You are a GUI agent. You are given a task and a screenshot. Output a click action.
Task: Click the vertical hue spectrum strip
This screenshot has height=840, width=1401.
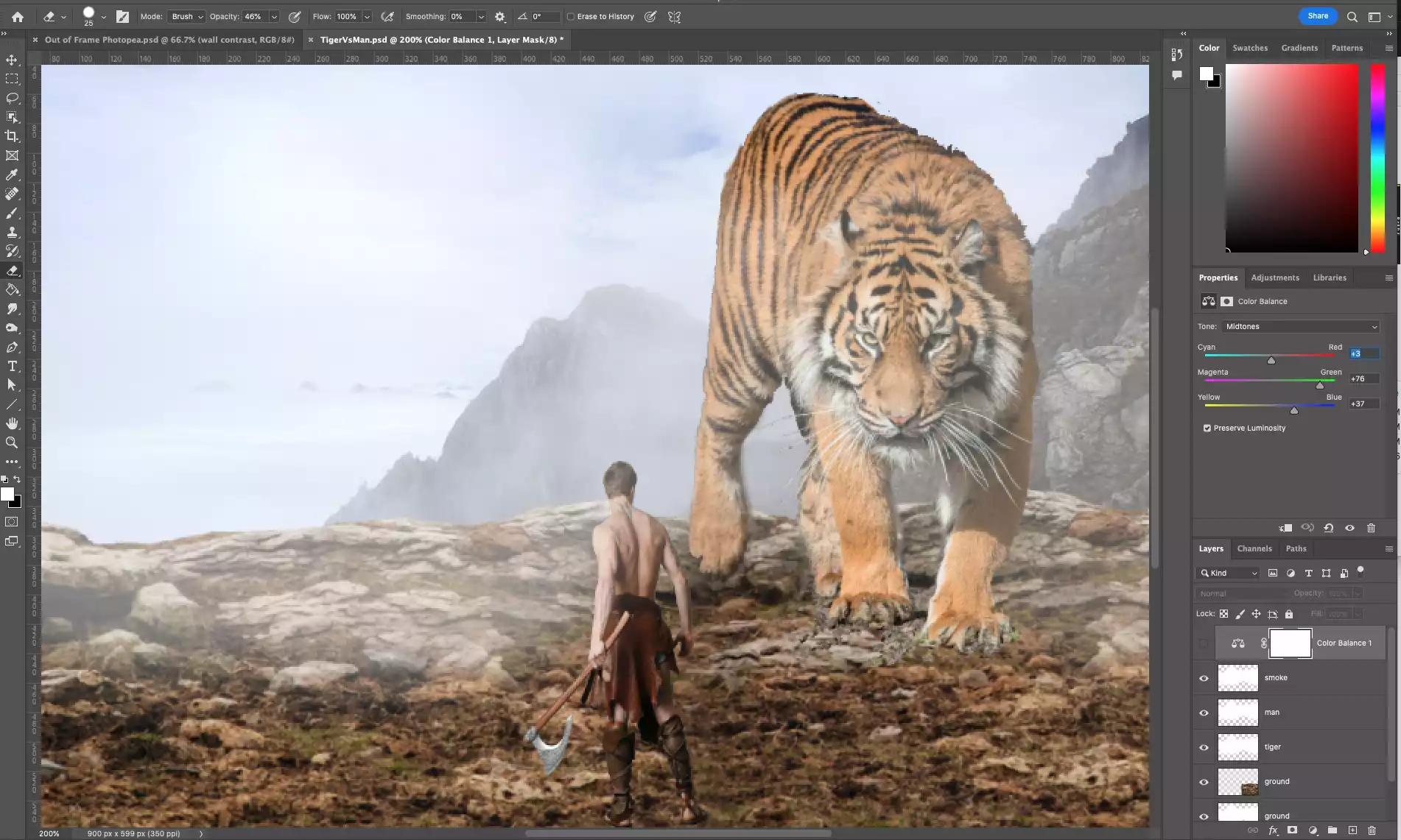[x=1377, y=158]
